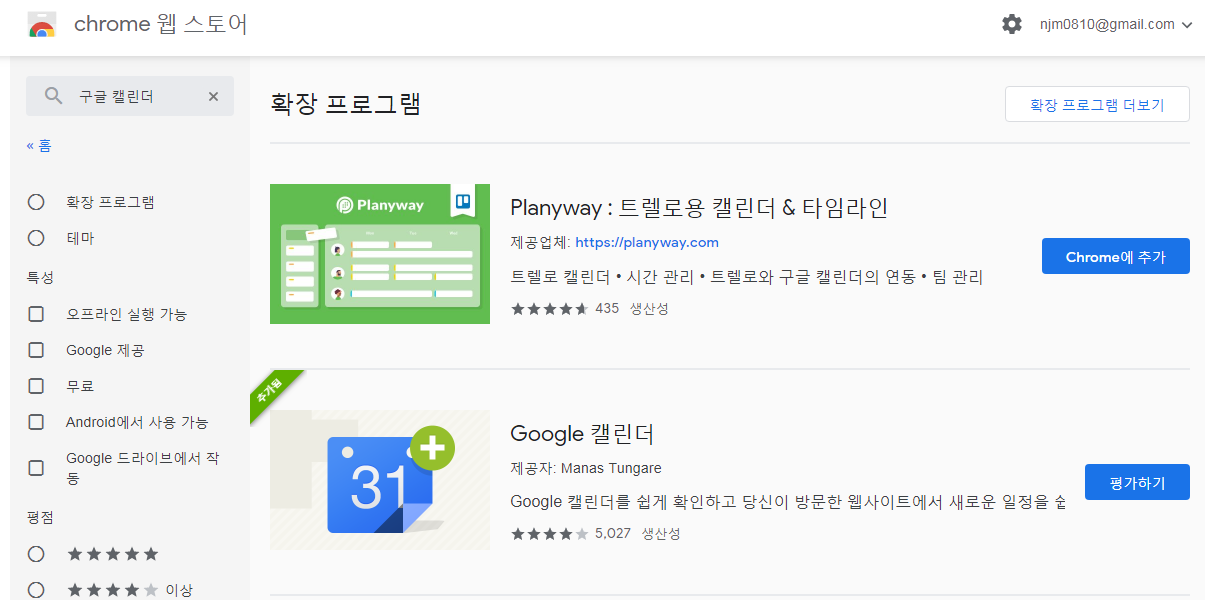Click the Chrome Web Store logo icon
This screenshot has width=1205, height=600.
42,25
